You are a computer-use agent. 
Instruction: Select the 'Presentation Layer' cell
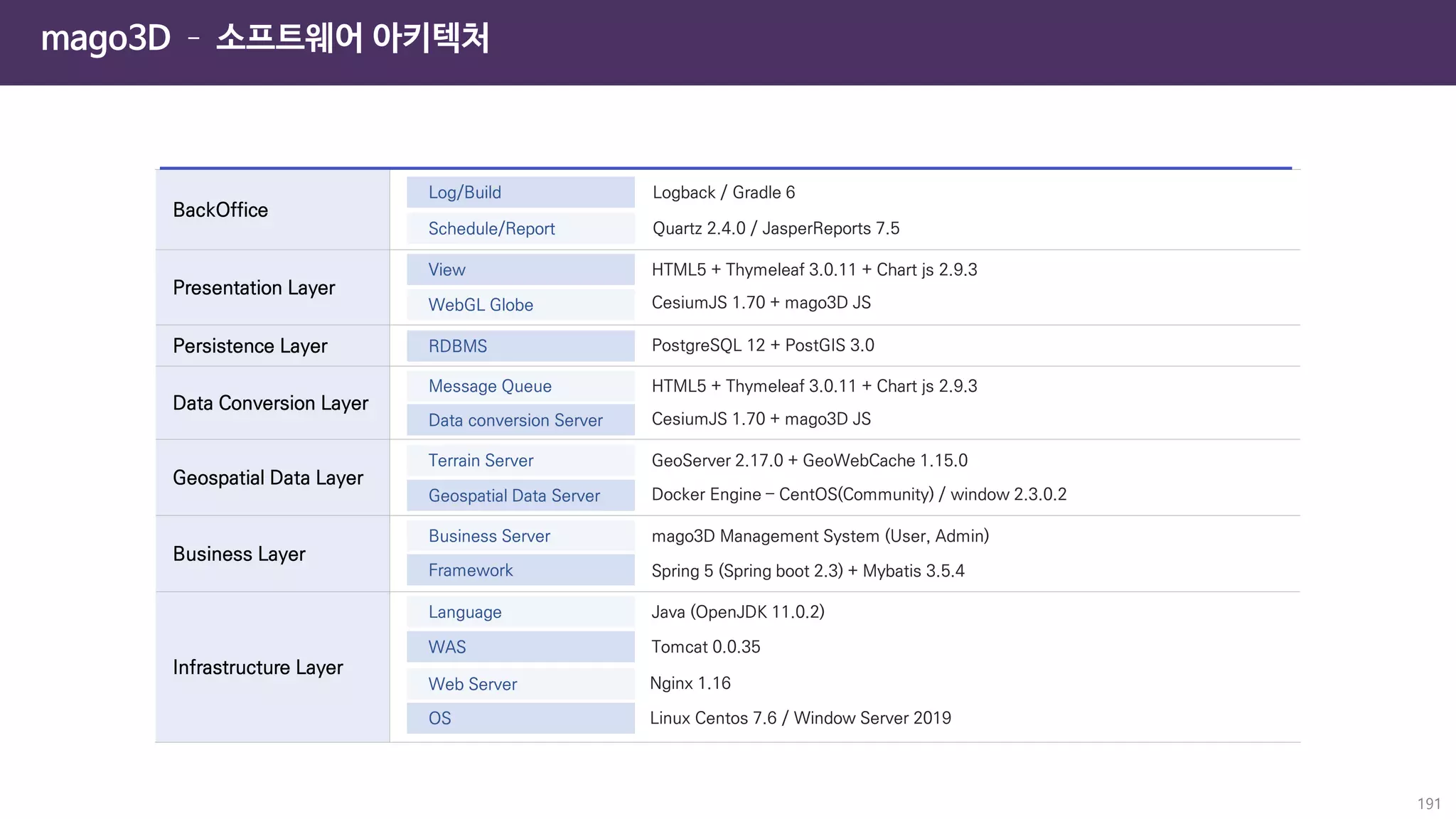coord(272,287)
